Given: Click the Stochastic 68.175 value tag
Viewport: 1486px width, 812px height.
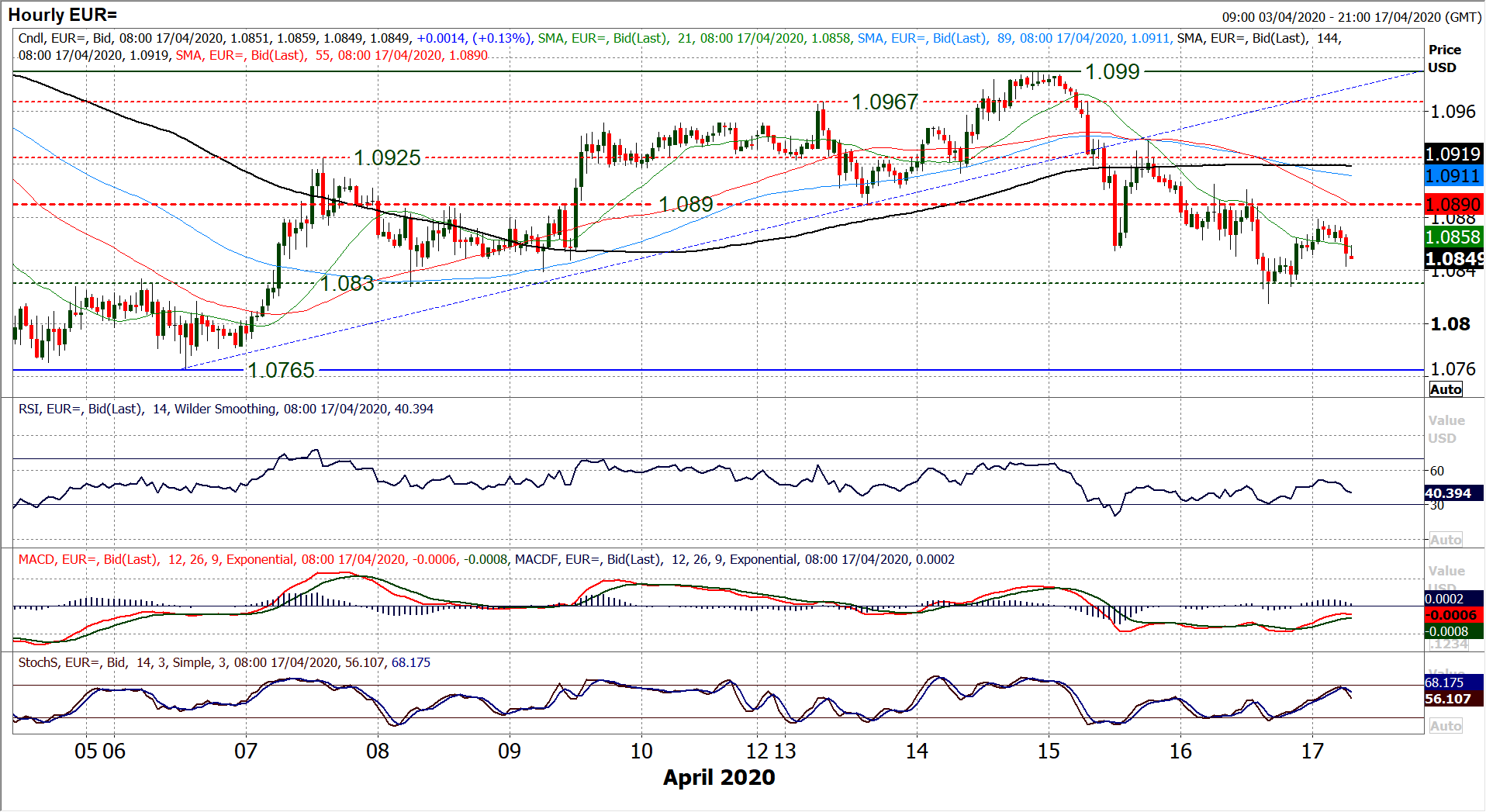Looking at the screenshot, I should 1453,682.
